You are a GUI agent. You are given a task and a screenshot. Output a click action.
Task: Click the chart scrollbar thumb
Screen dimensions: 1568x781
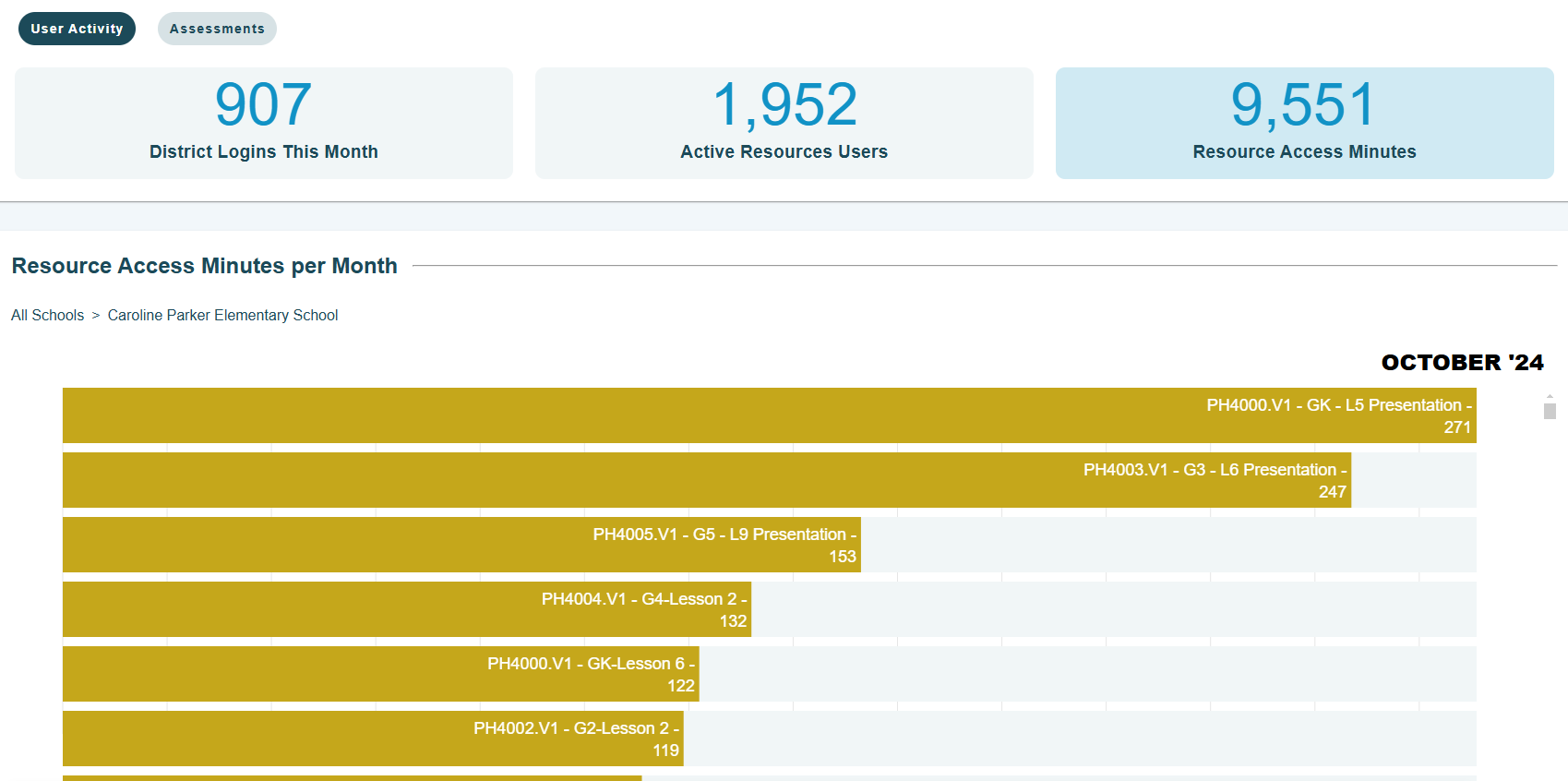click(1550, 411)
